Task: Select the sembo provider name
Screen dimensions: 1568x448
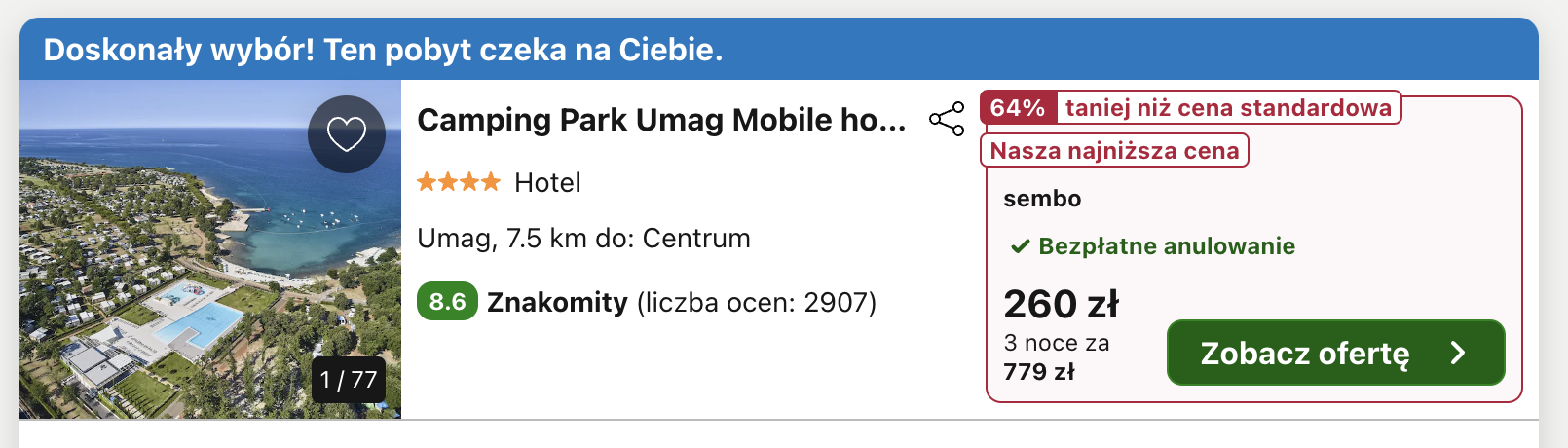Action: point(1042,199)
